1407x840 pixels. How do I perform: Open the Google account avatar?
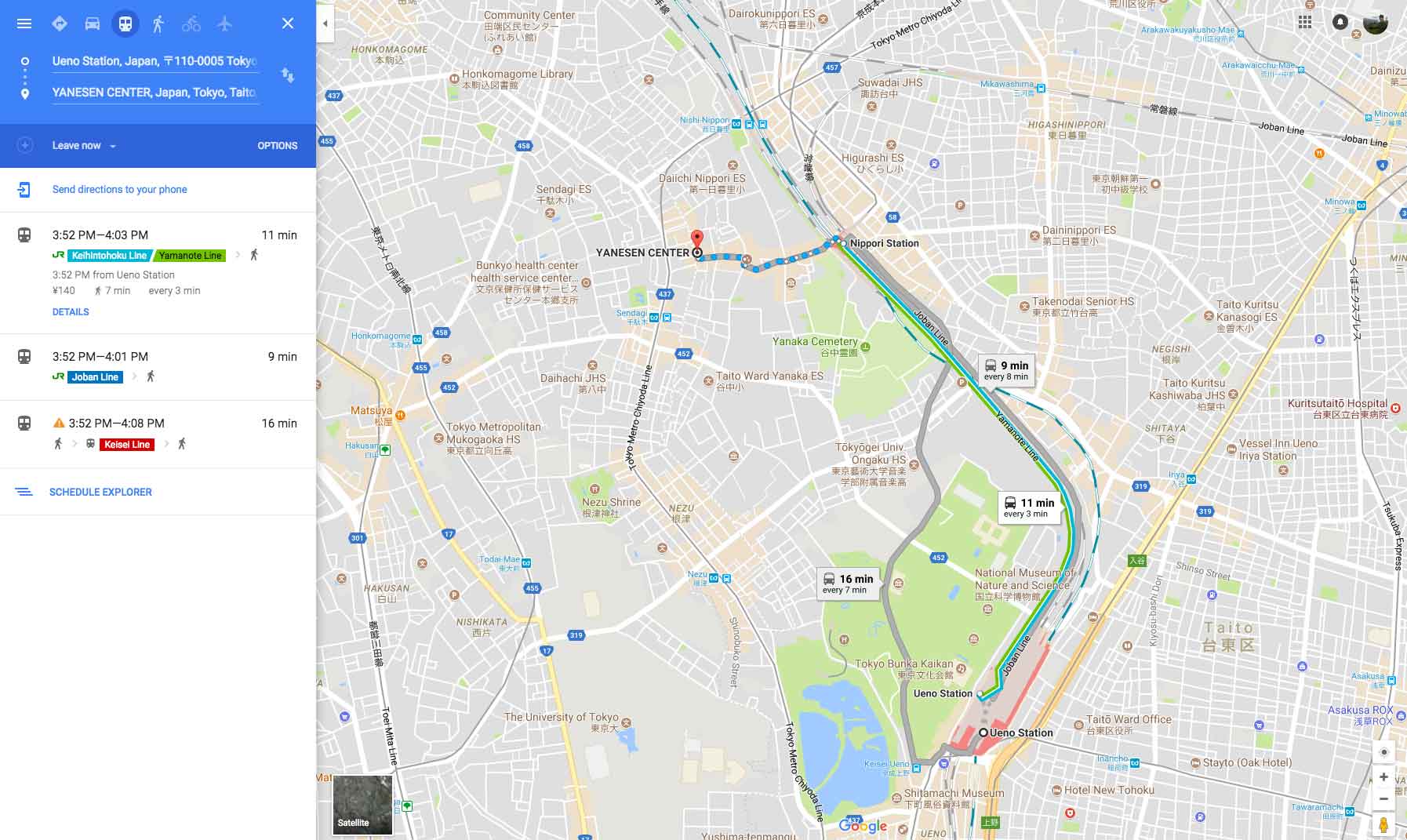(1376, 22)
